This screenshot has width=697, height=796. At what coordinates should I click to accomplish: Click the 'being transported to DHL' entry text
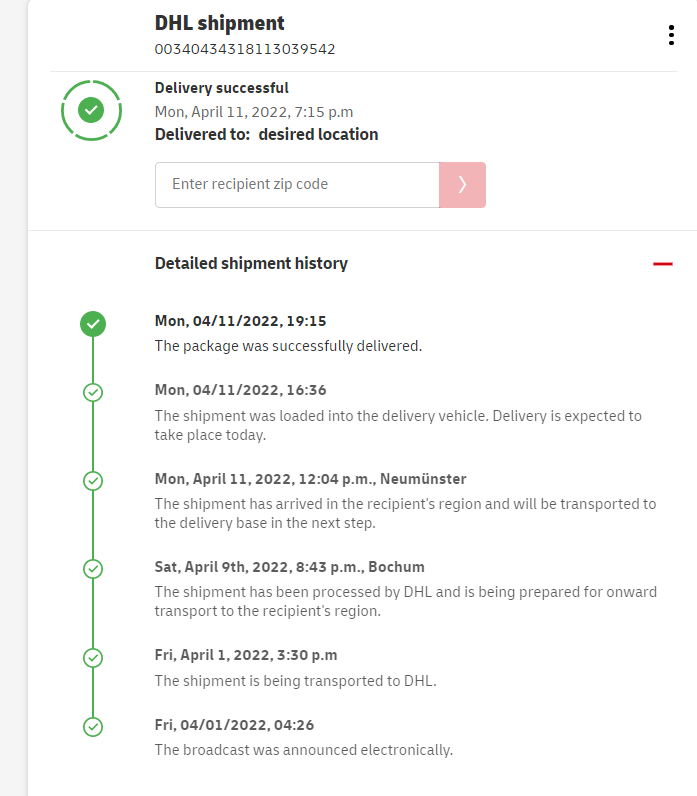coord(295,681)
